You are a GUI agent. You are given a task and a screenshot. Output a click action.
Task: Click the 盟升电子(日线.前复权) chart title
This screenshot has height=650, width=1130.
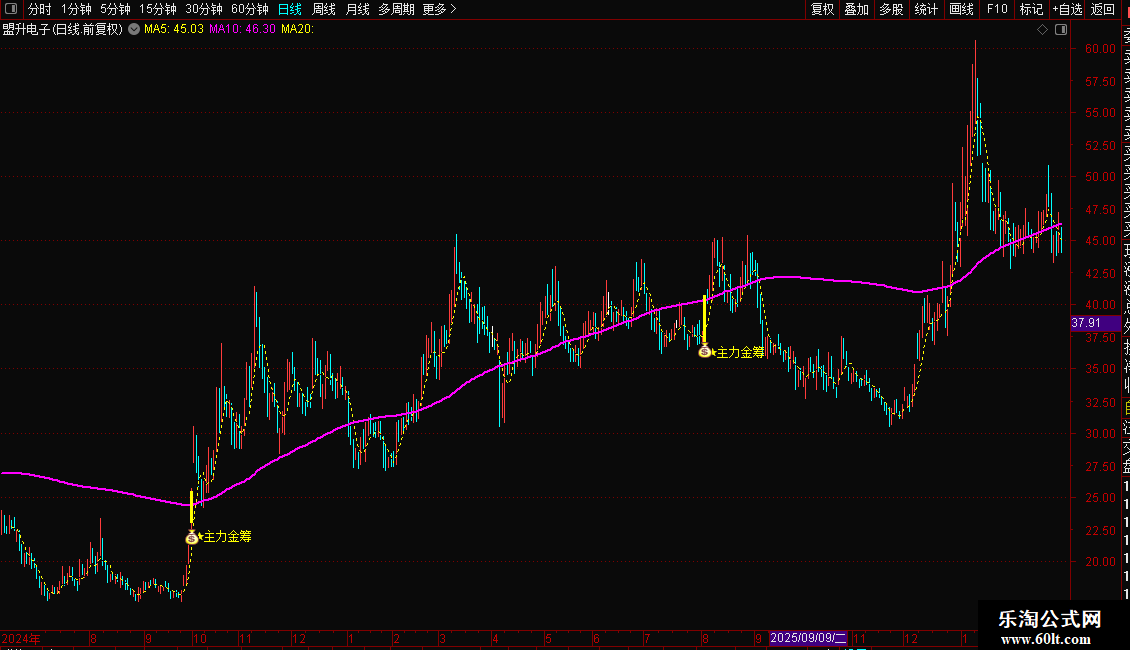[x=63, y=30]
